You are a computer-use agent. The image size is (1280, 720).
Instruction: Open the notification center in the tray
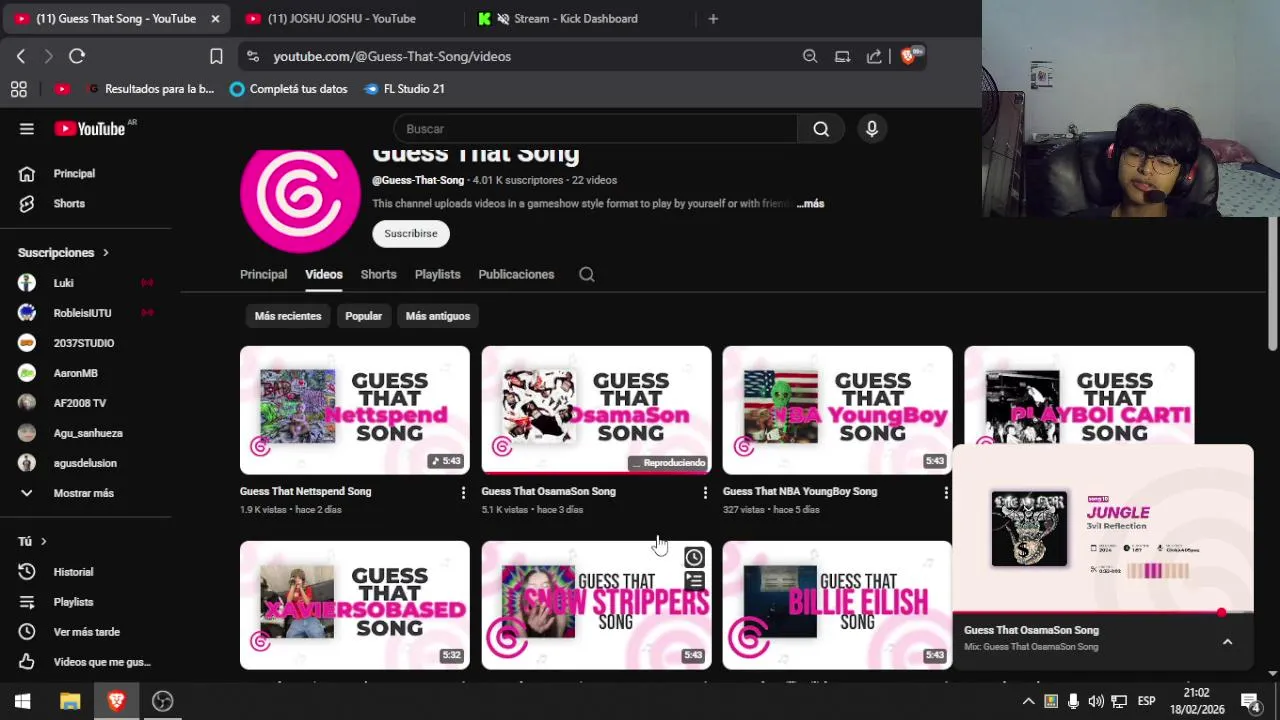click(1250, 701)
